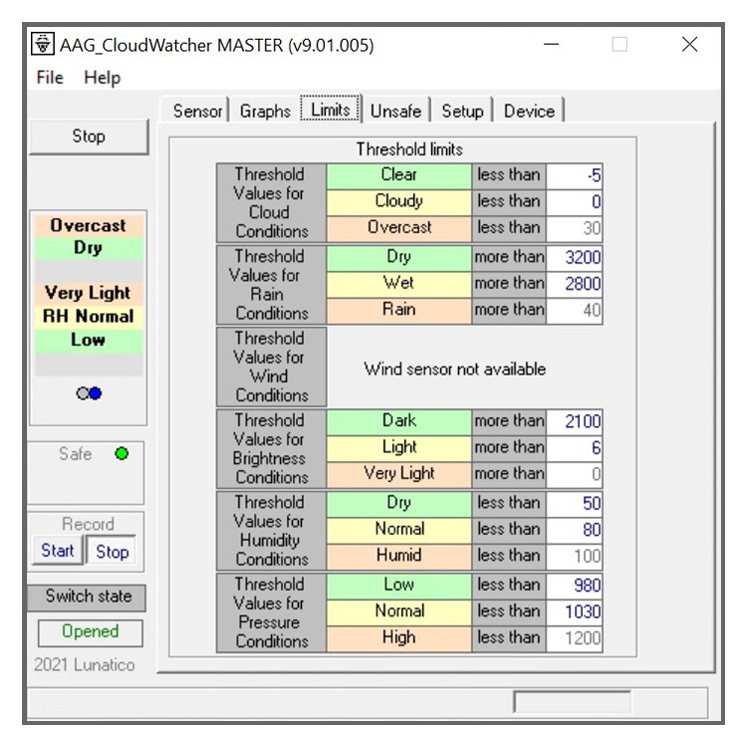Click the Rain threshold field showing 40
750x750 pixels.
pyautogui.click(x=574, y=311)
